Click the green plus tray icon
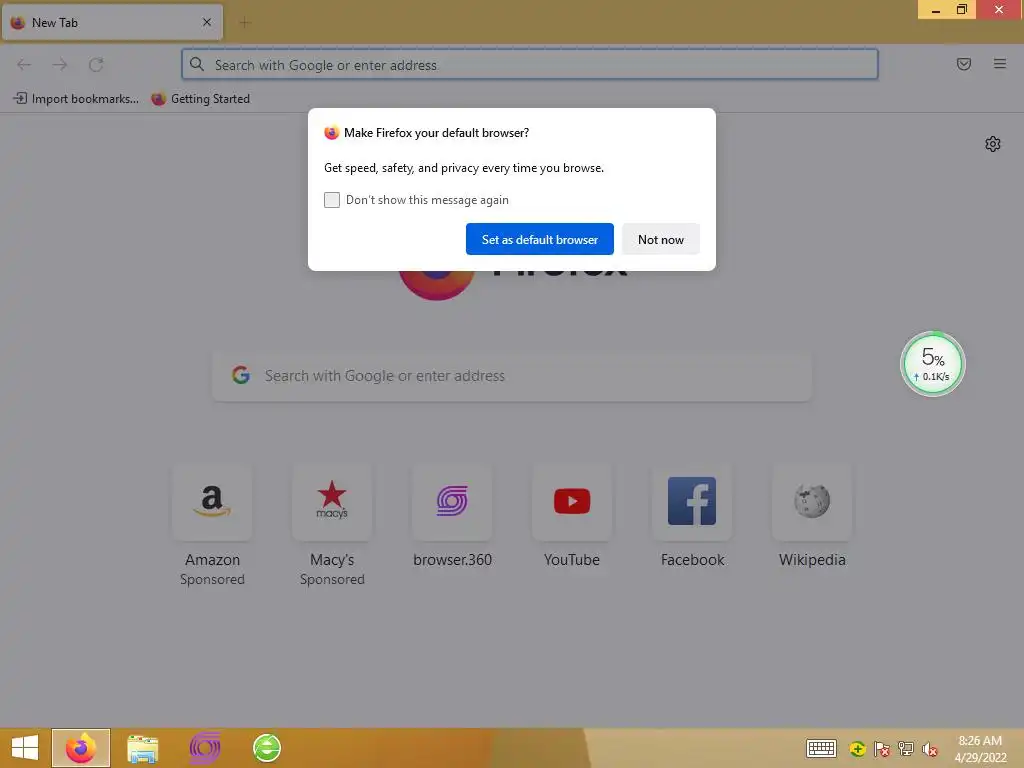 [857, 749]
